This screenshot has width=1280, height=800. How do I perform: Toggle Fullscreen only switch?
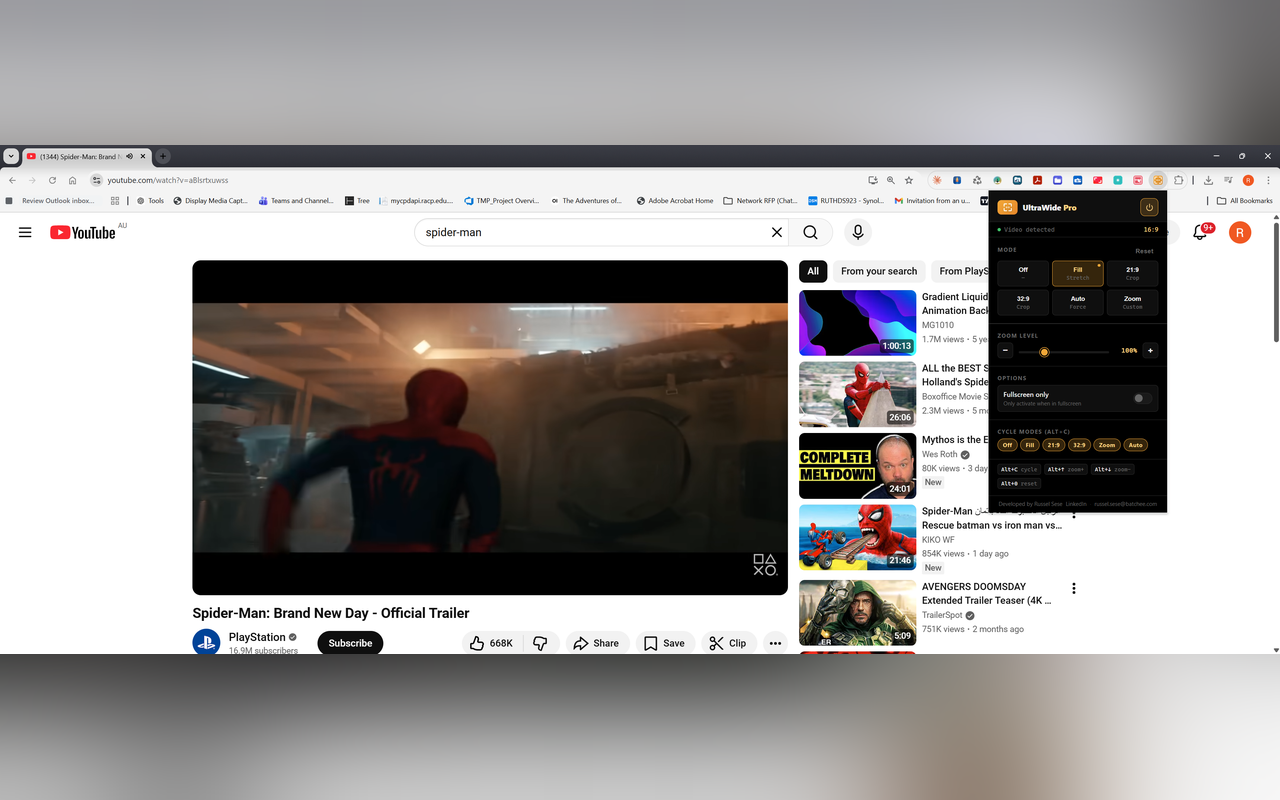pos(1142,398)
